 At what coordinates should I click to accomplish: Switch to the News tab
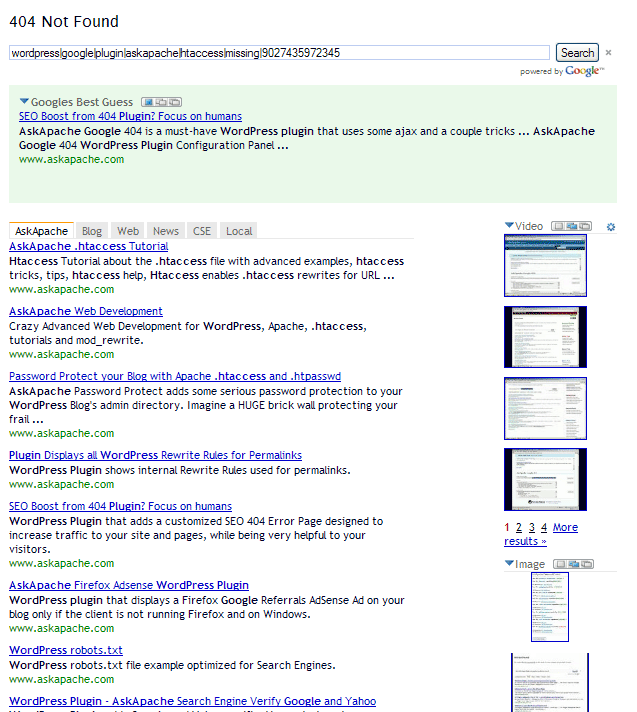(x=166, y=231)
